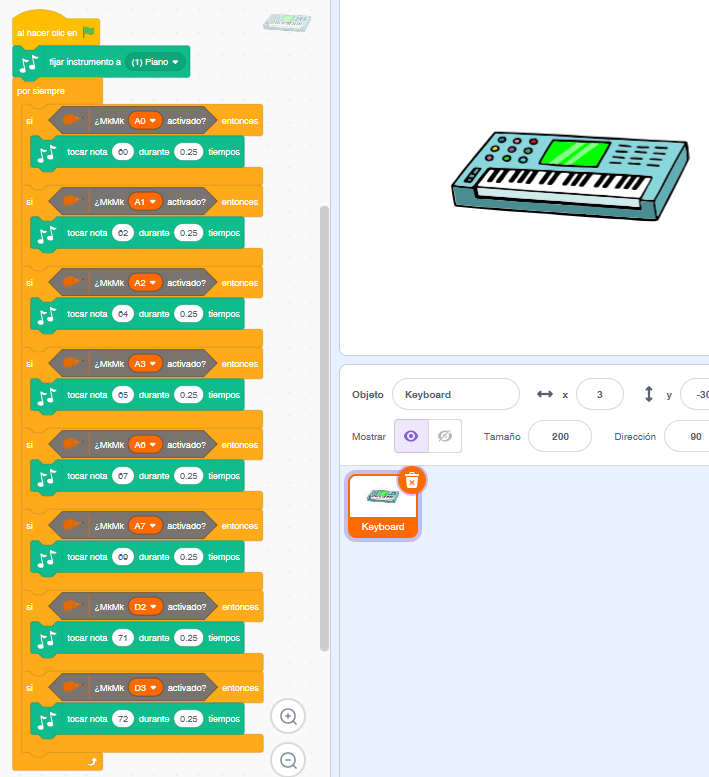Open the D3 pin dropdown

click(146, 688)
